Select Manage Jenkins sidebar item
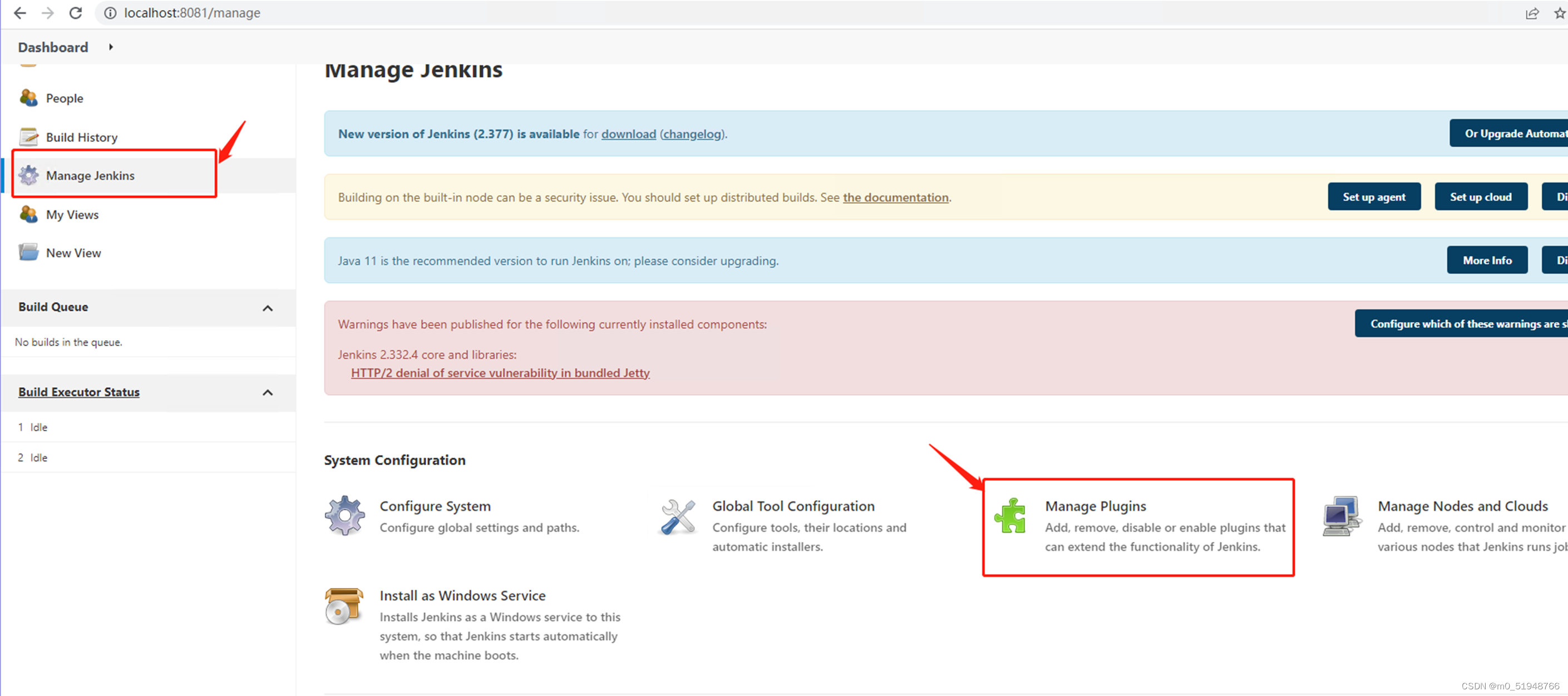The image size is (1568, 696). point(90,175)
